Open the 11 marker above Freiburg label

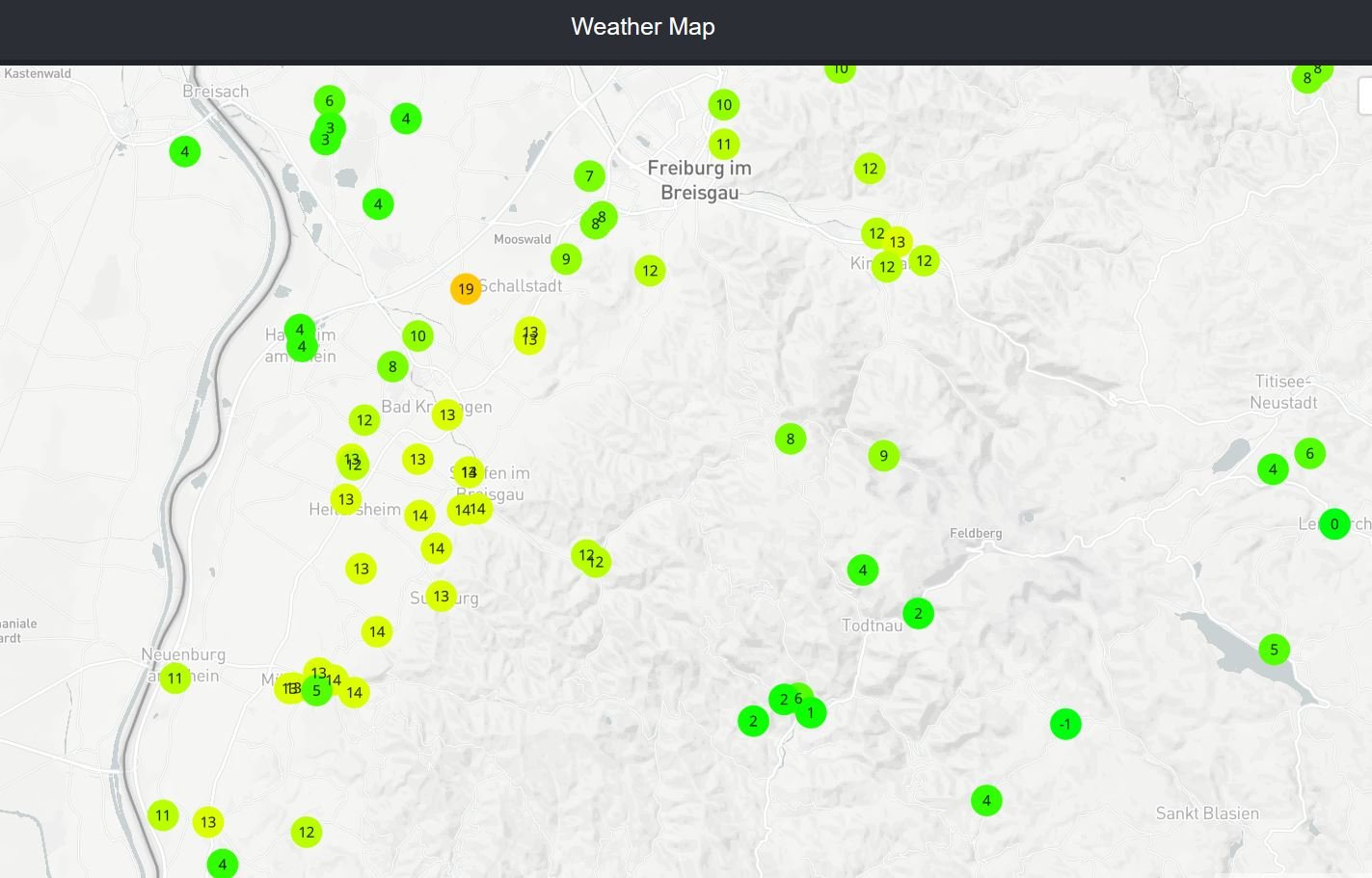pyautogui.click(x=724, y=145)
